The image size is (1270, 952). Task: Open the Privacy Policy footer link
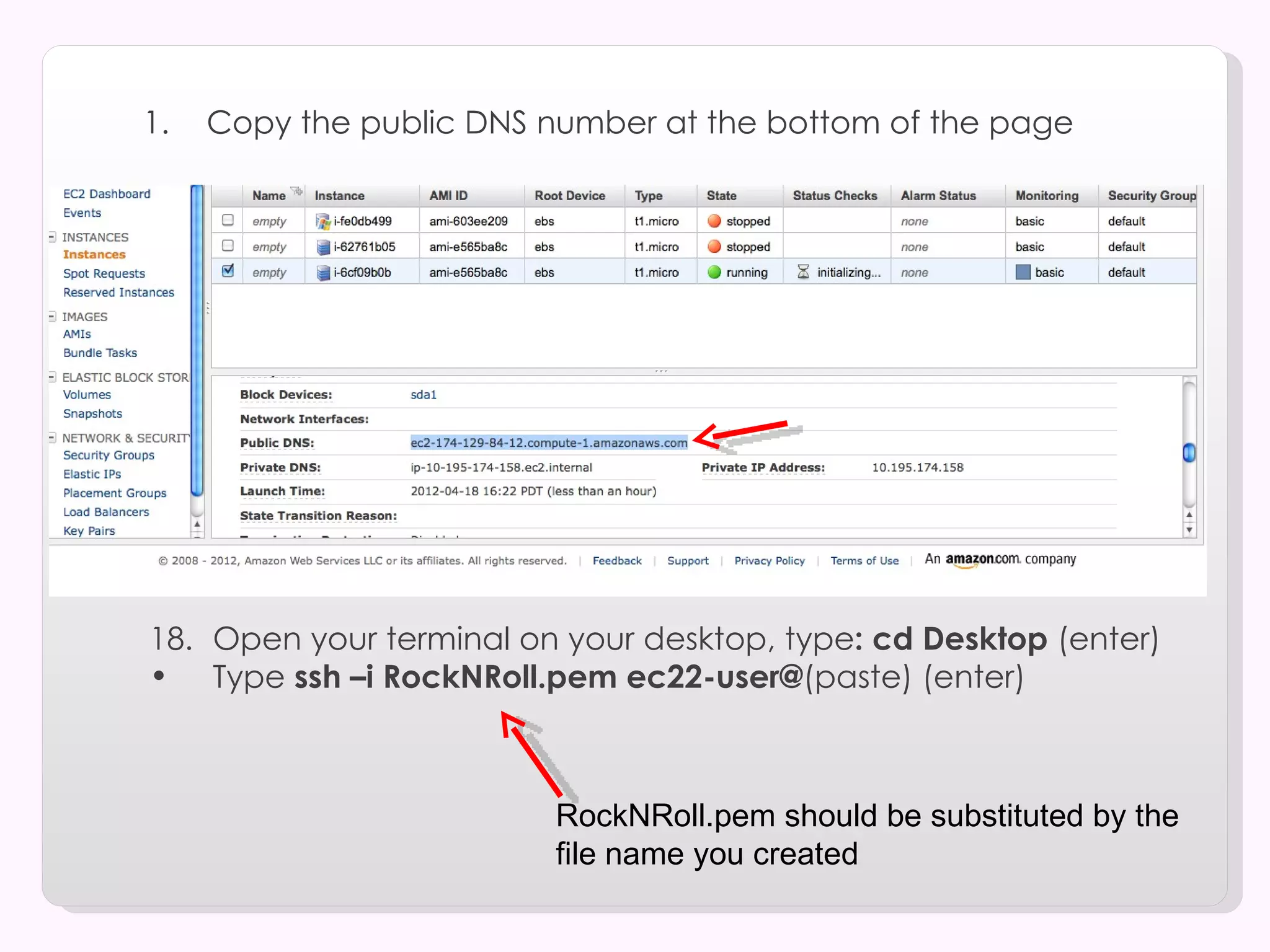[770, 561]
